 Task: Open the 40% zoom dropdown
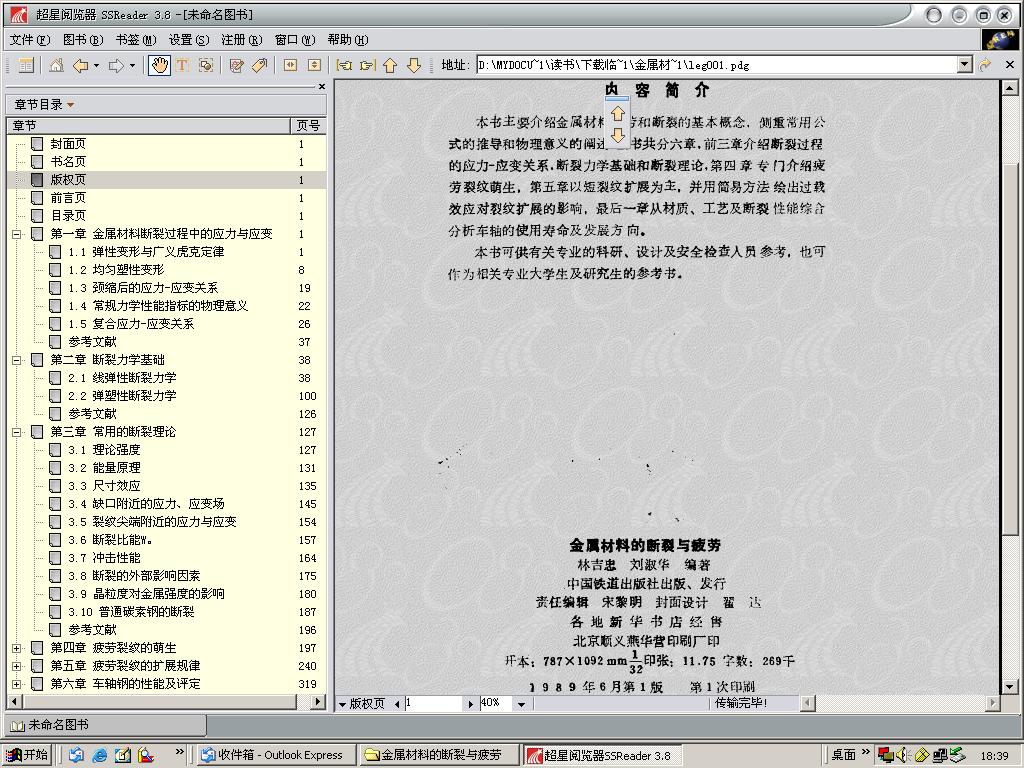point(521,704)
